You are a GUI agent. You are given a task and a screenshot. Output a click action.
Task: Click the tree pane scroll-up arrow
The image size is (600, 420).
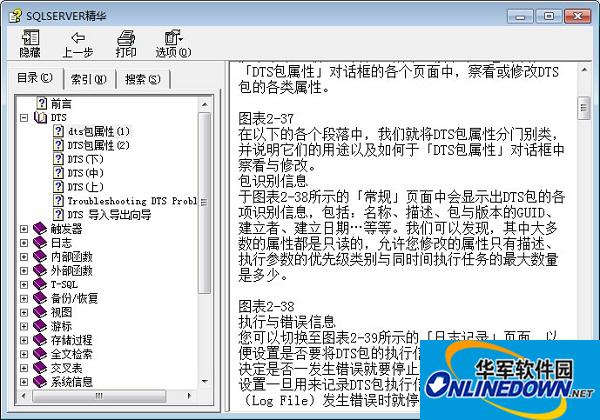[x=204, y=104]
